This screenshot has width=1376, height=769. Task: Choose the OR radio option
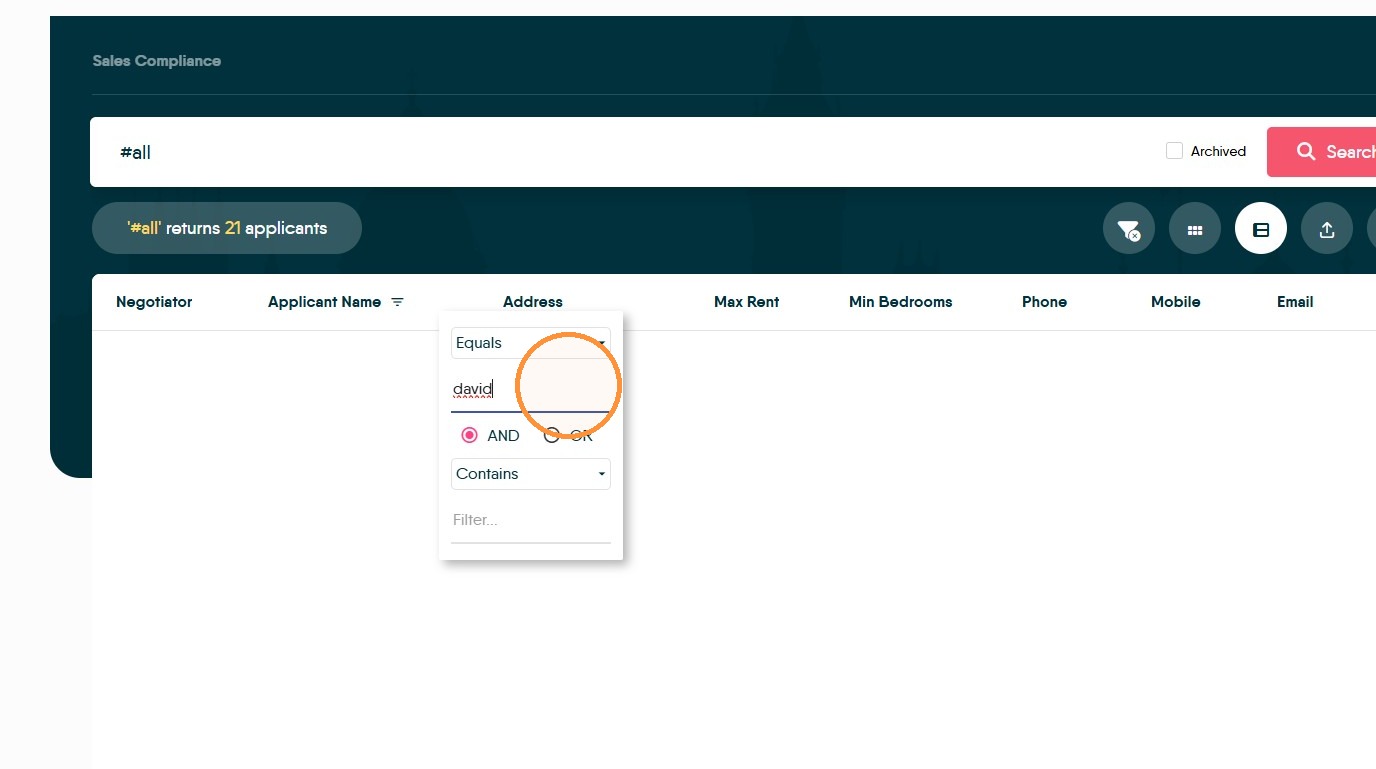[551, 435]
